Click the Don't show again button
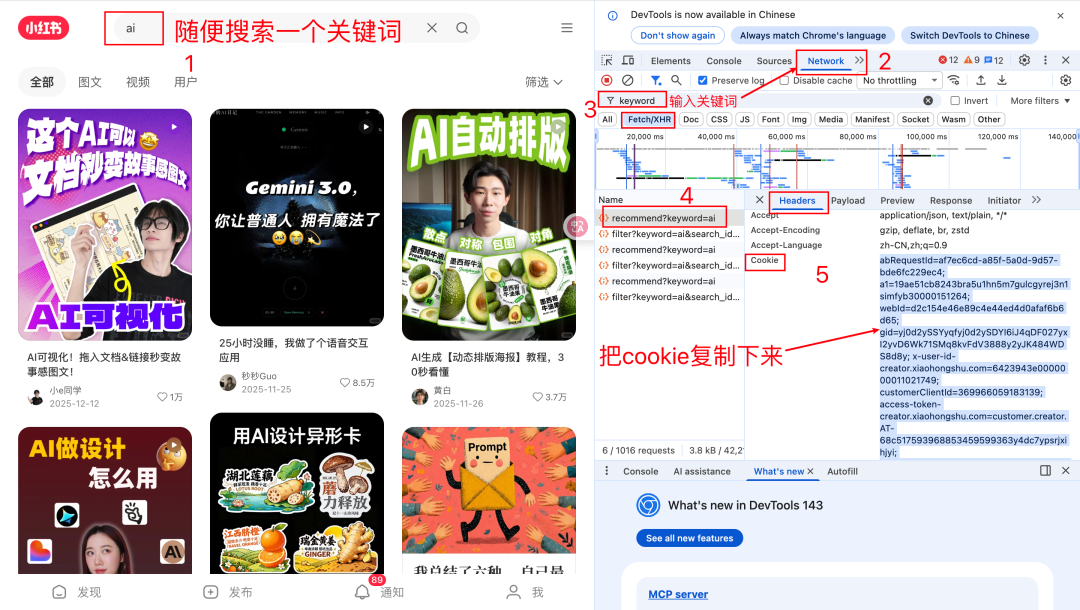The height and width of the screenshot is (610, 1080). [678, 35]
